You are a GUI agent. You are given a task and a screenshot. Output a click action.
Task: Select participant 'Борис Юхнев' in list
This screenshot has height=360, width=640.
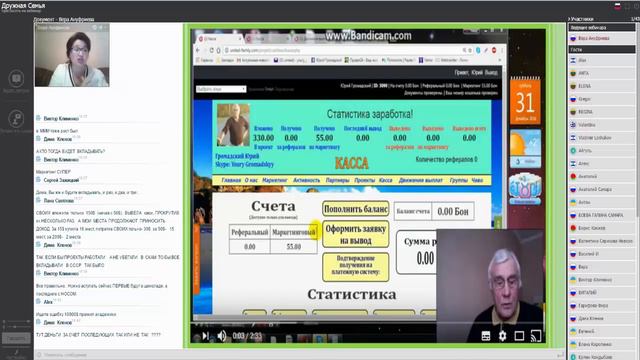[602, 228]
